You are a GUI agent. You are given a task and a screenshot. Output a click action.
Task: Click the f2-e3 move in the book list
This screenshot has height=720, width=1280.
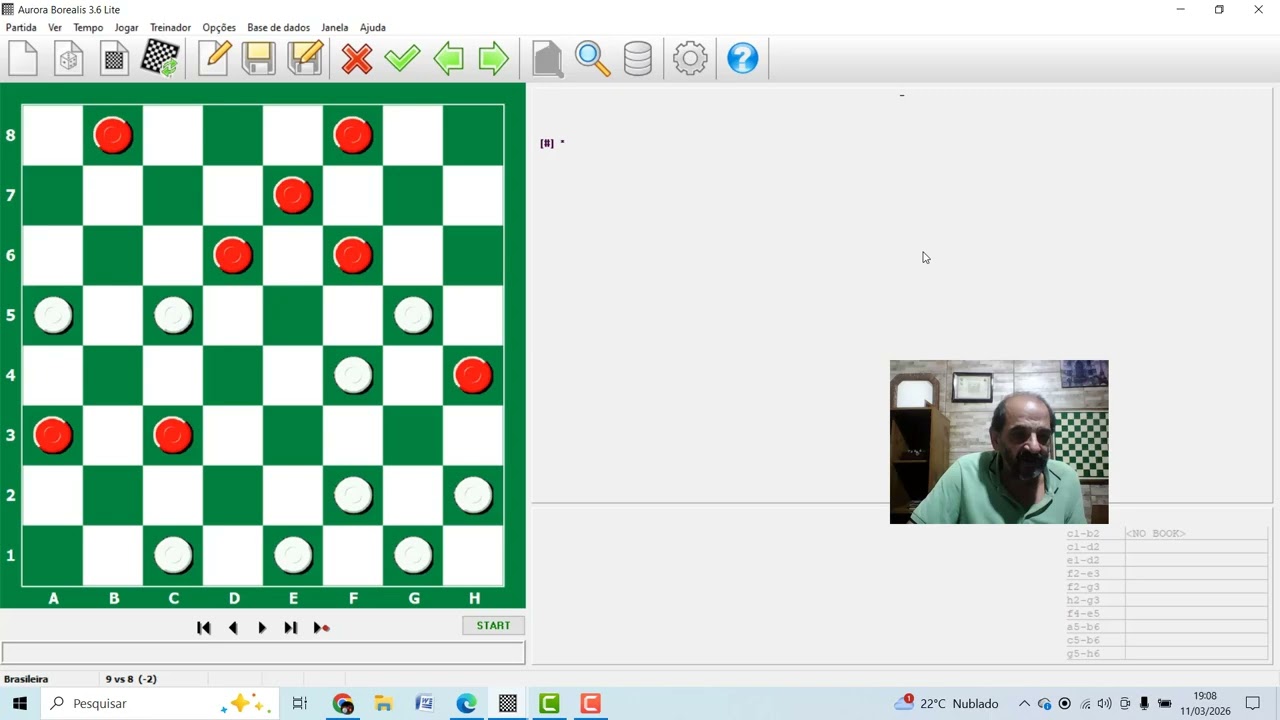pyautogui.click(x=1083, y=574)
